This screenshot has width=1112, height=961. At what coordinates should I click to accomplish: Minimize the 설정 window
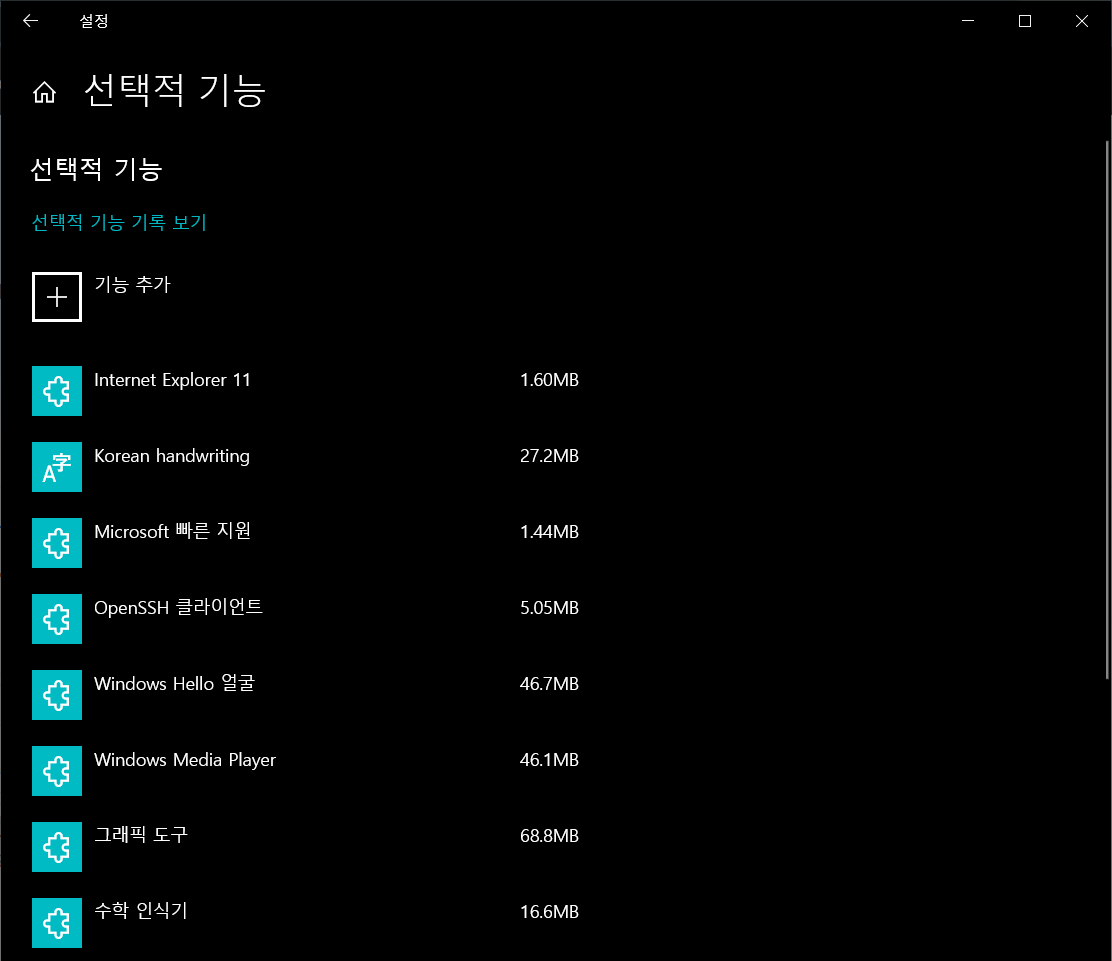(968, 21)
